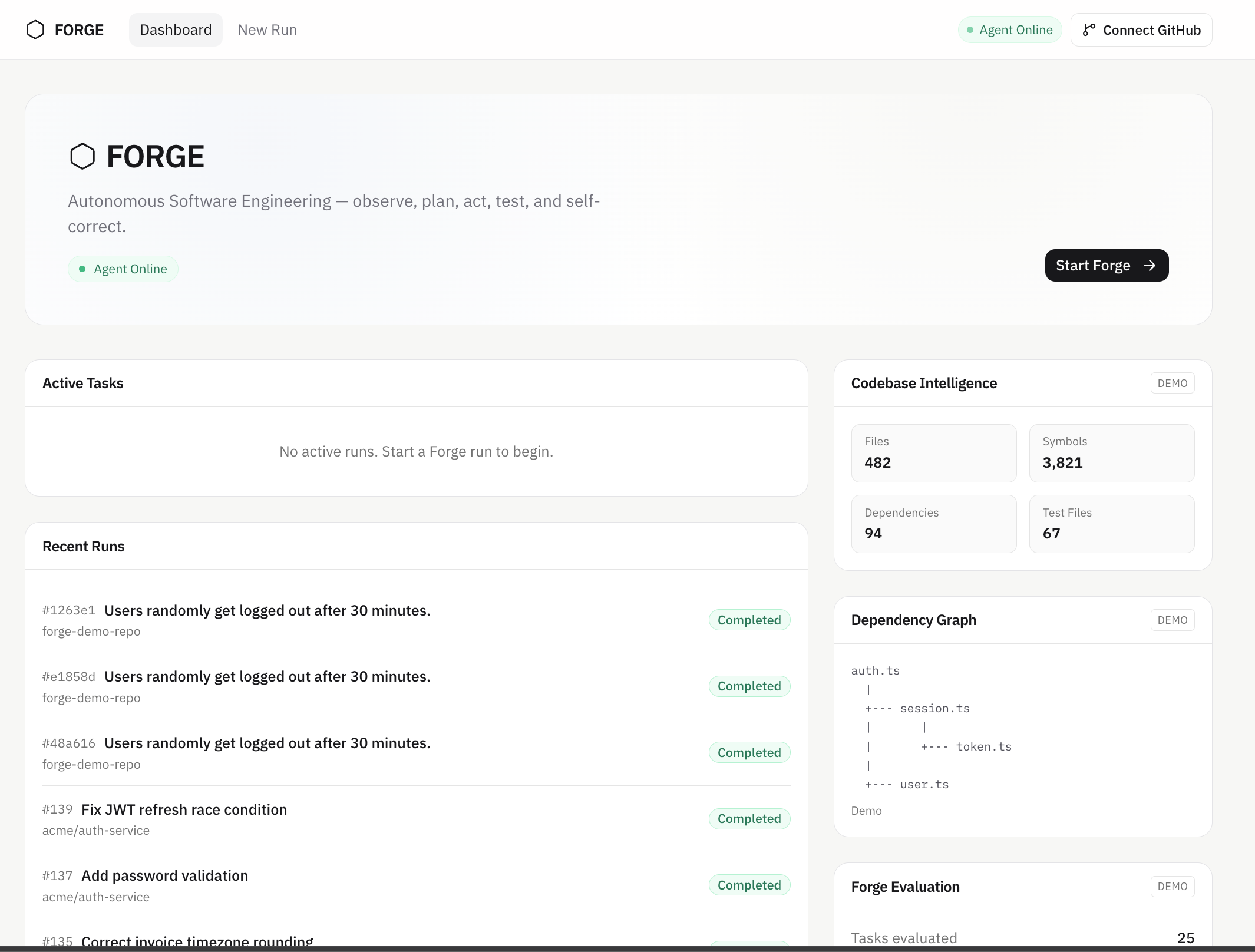The height and width of the screenshot is (952, 1255).
Task: Click the Connect GitHub button
Action: coord(1141,29)
